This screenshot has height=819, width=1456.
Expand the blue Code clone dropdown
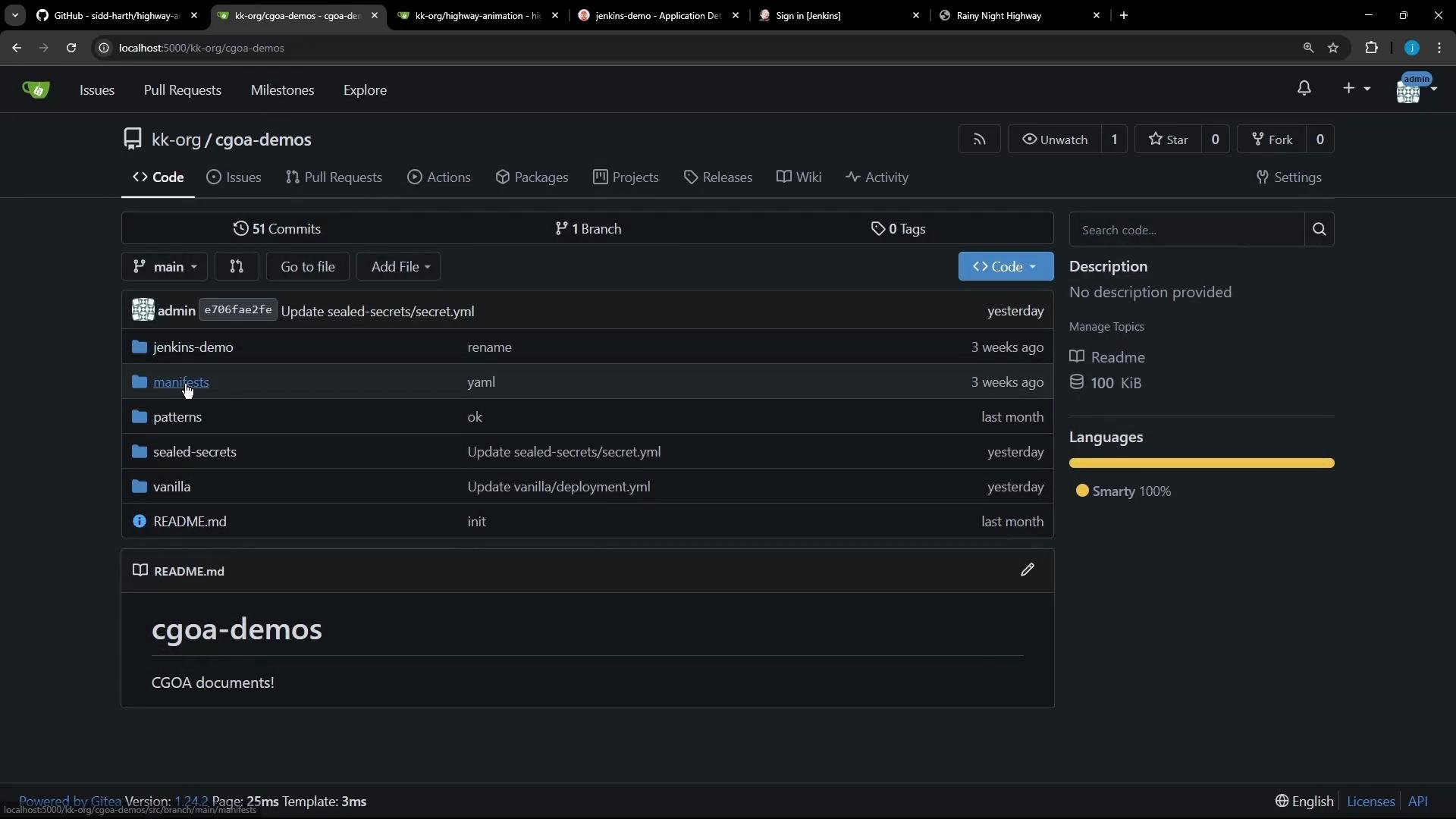1006,267
